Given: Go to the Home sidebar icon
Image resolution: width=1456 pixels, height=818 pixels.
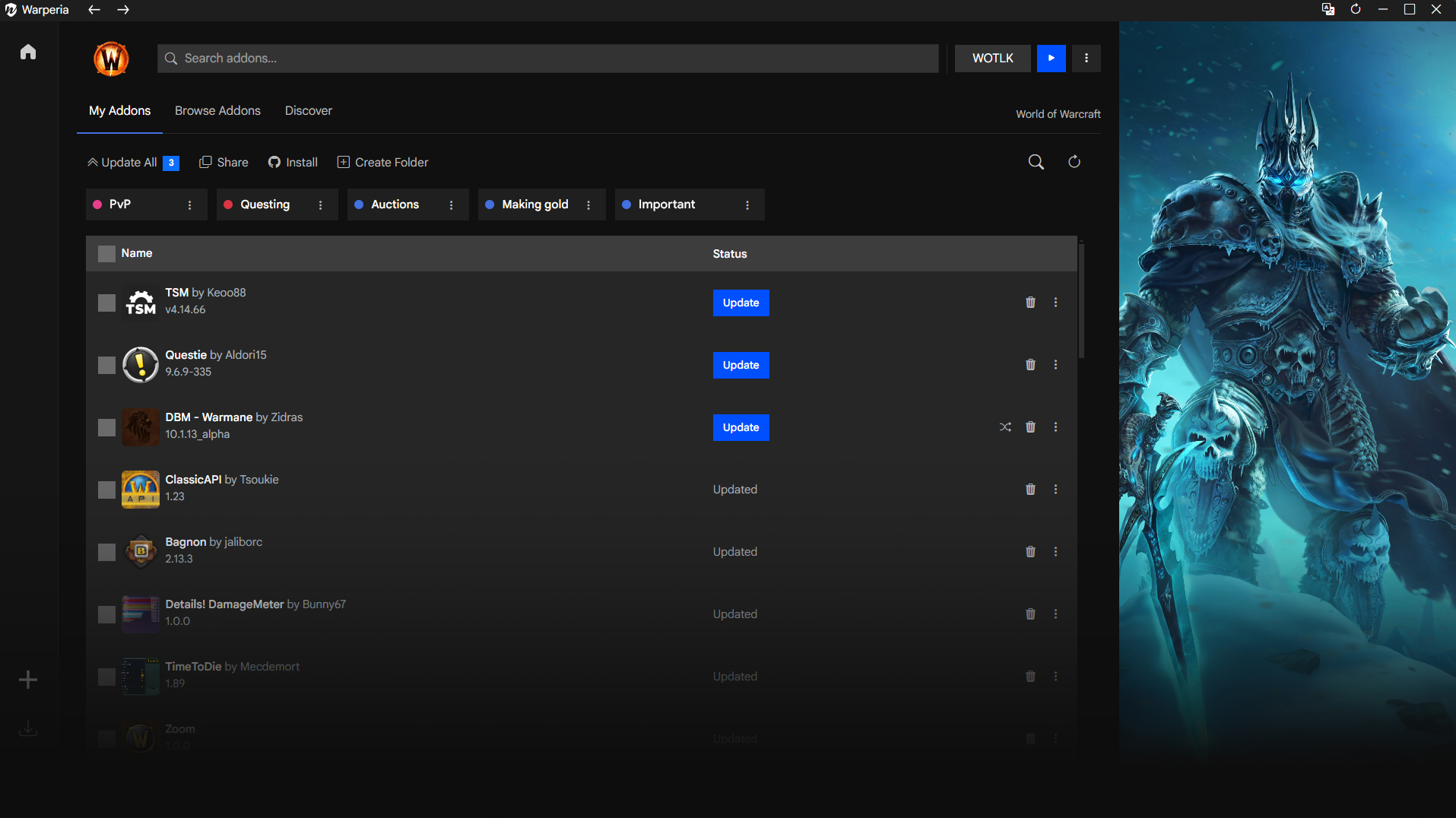Looking at the screenshot, I should [28, 52].
